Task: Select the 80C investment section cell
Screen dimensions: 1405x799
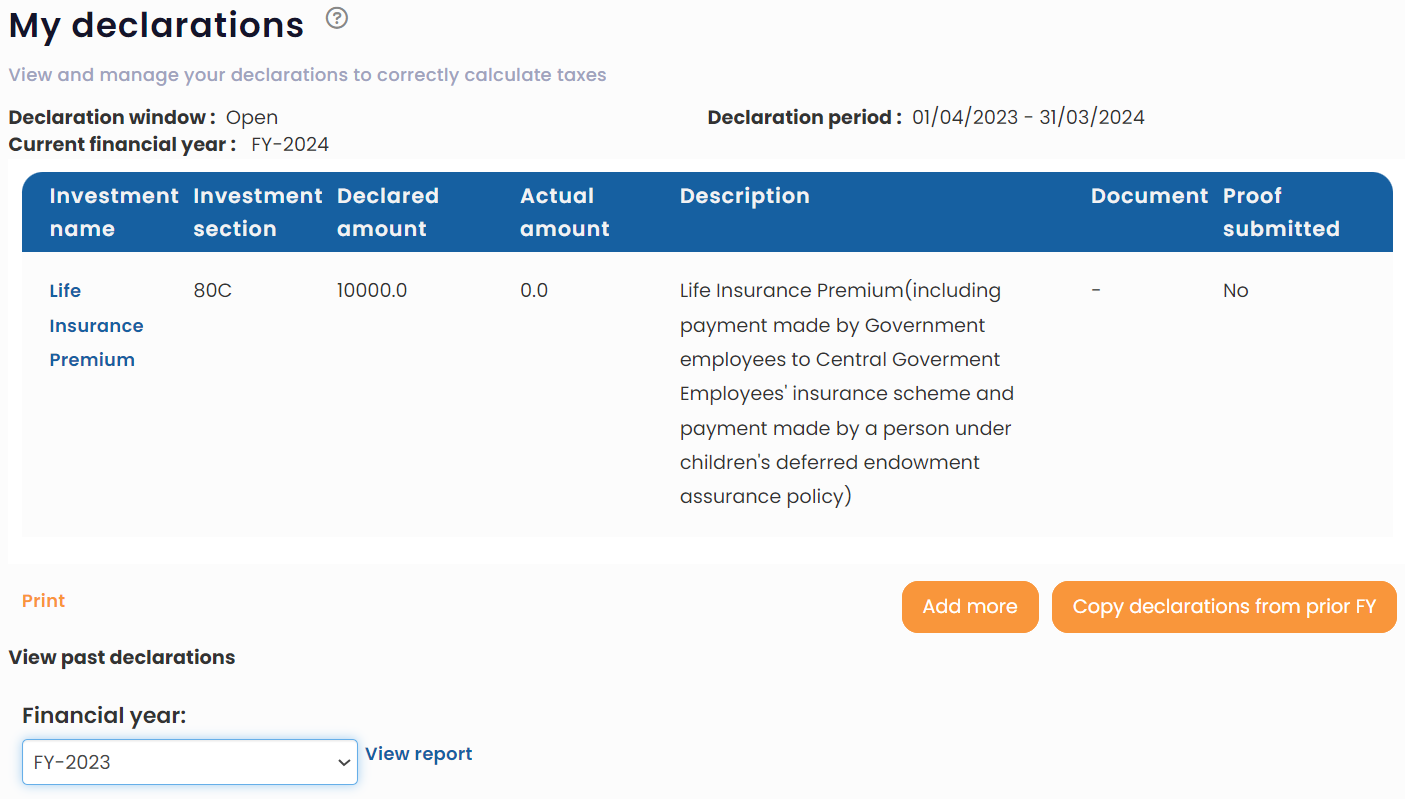Action: coord(212,291)
